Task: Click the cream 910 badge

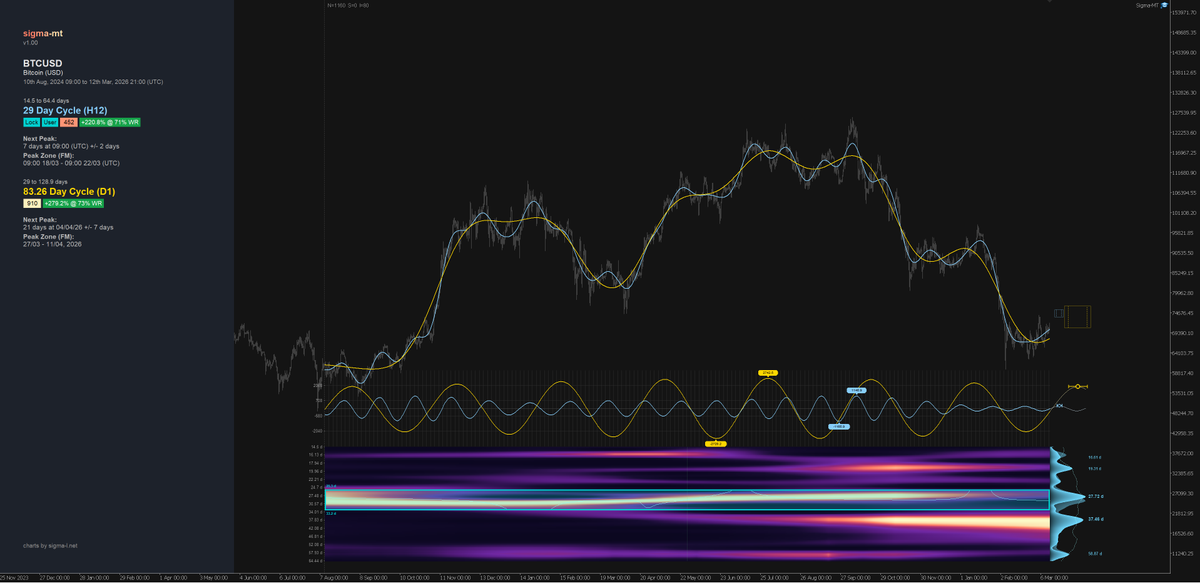Action: click(31, 203)
